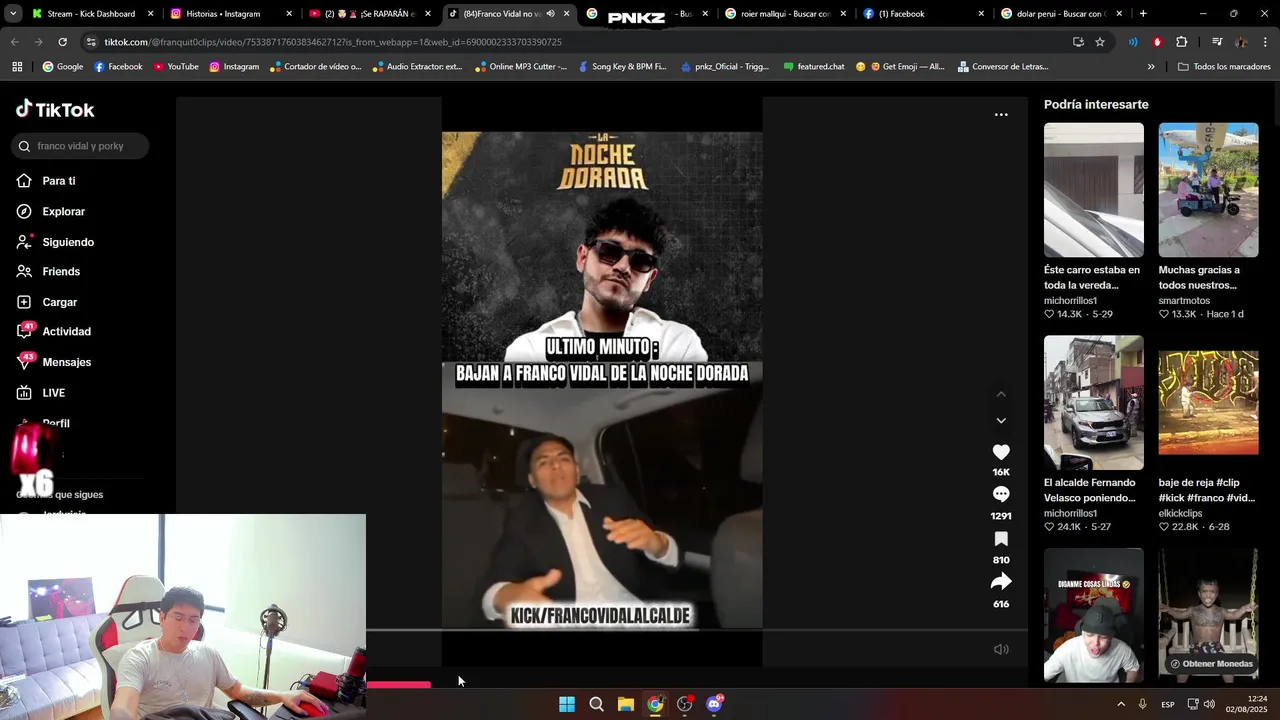Open the YouTube bookmark
The width and height of the screenshot is (1280, 720).
click(176, 67)
